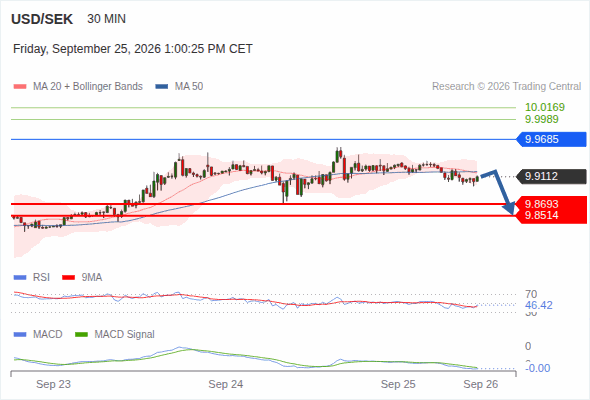Click the Research Trading Central copyright text
Image resolution: width=590 pixels, height=400 pixels.
506,87
